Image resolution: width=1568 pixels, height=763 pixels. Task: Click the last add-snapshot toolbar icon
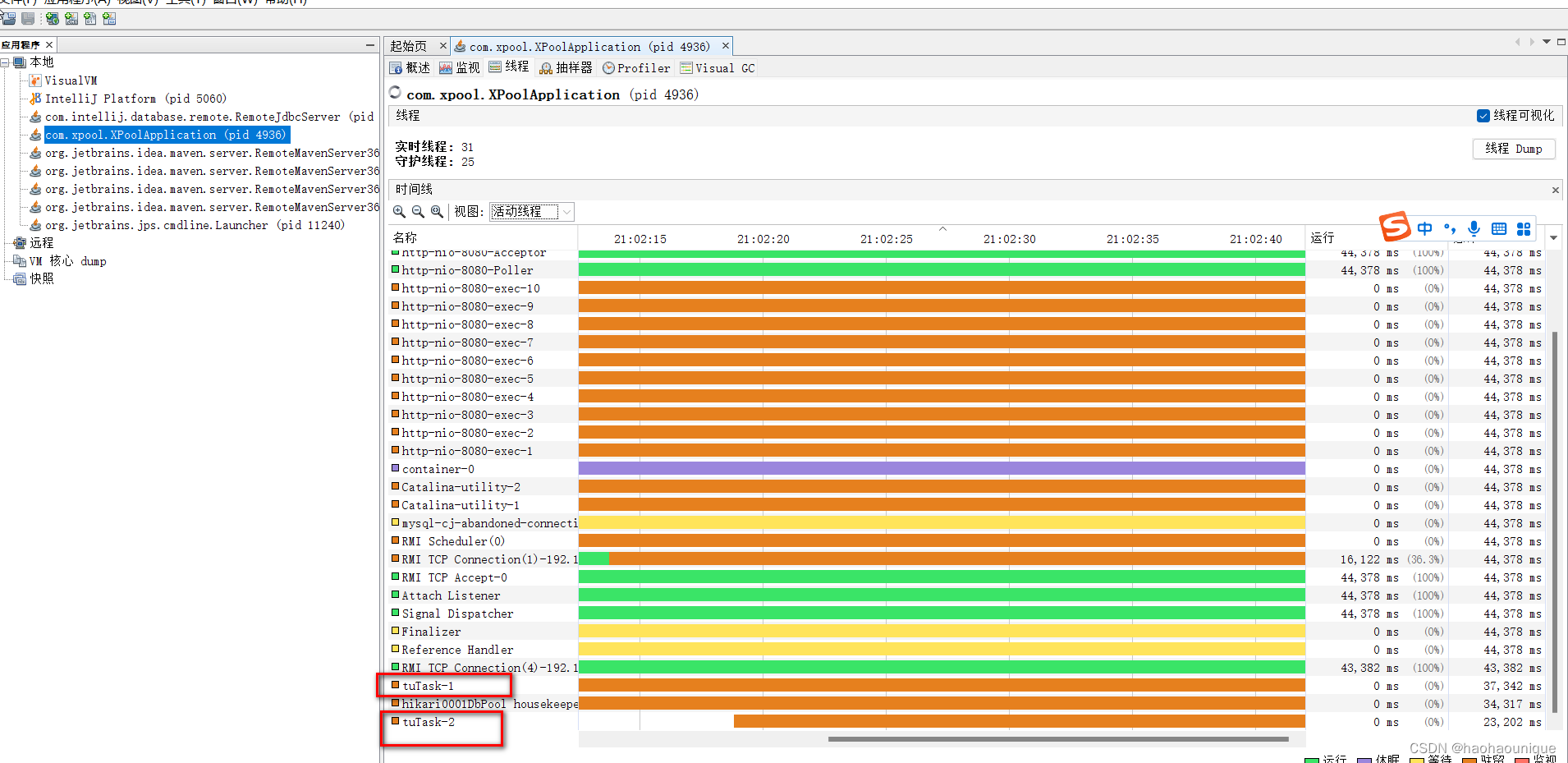coord(109,18)
